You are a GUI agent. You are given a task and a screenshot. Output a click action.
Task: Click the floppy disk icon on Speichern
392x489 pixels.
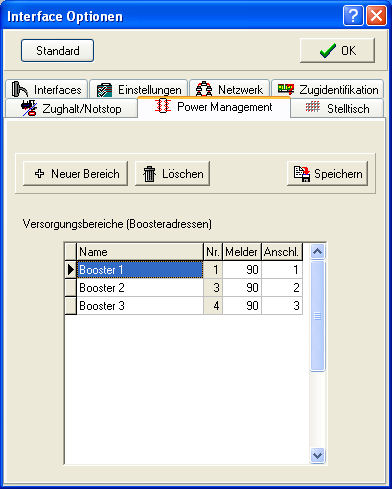tap(302, 174)
